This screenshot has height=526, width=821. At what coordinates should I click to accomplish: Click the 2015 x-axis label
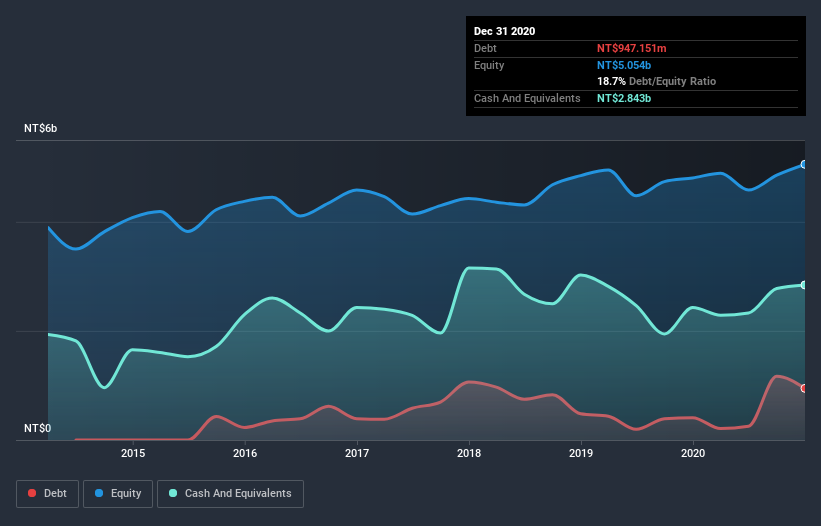133,453
